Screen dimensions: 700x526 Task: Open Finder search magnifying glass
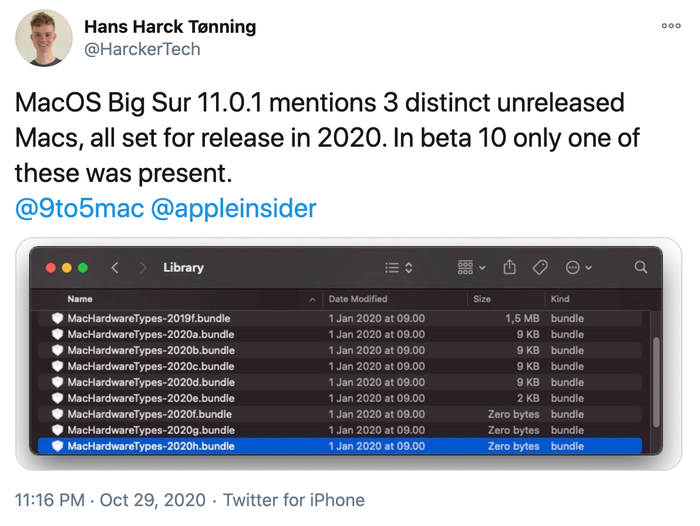click(x=641, y=268)
